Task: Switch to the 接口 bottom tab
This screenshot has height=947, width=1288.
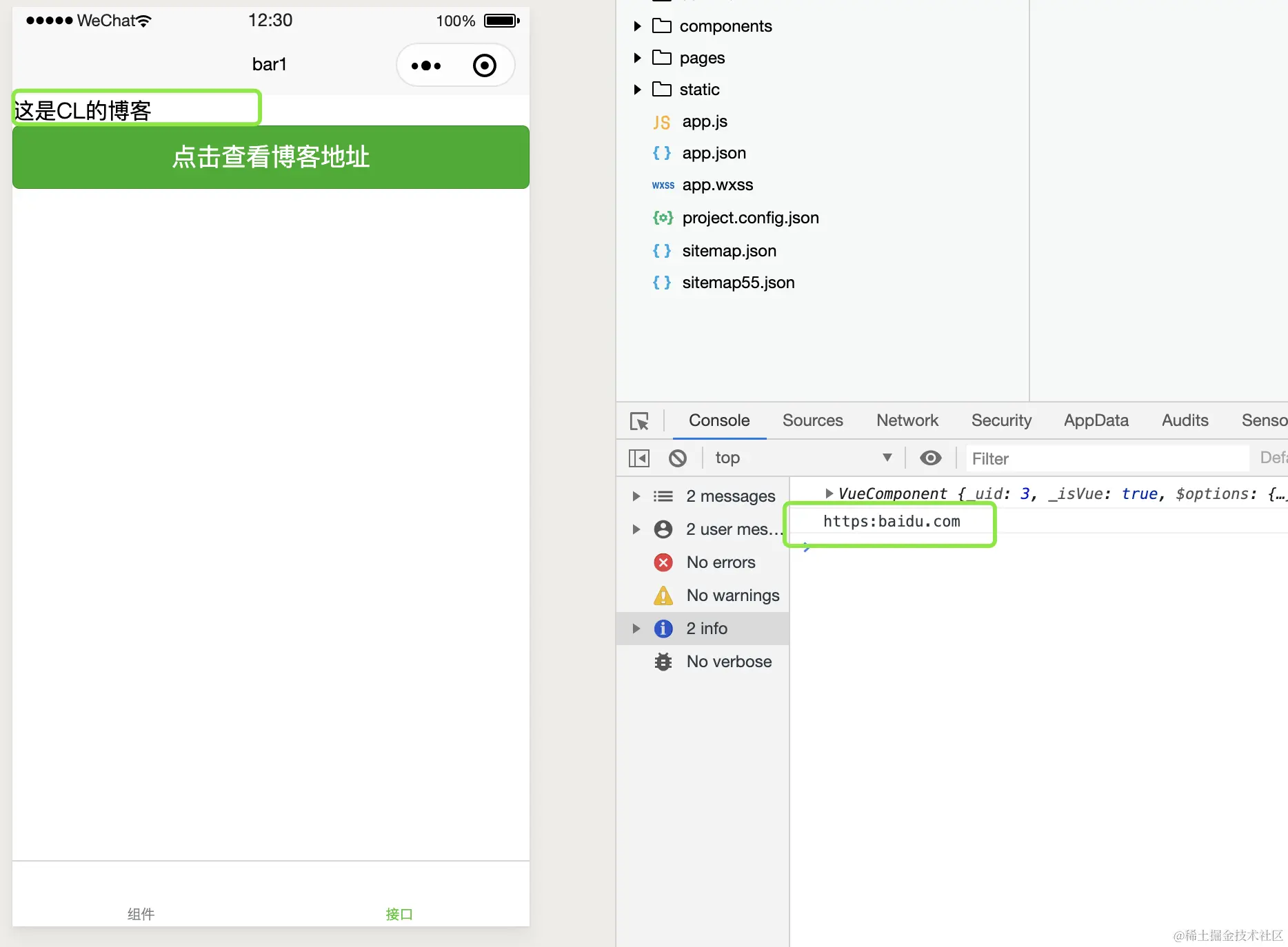Action: 399,914
